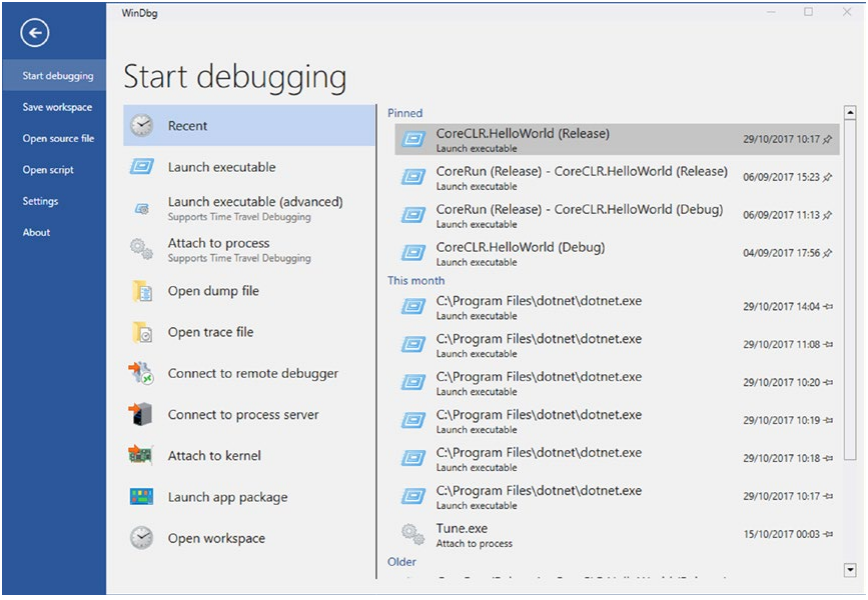Unpin the 04/09/2017 17:56 entry
This screenshot has width=868, height=600.
827,254
